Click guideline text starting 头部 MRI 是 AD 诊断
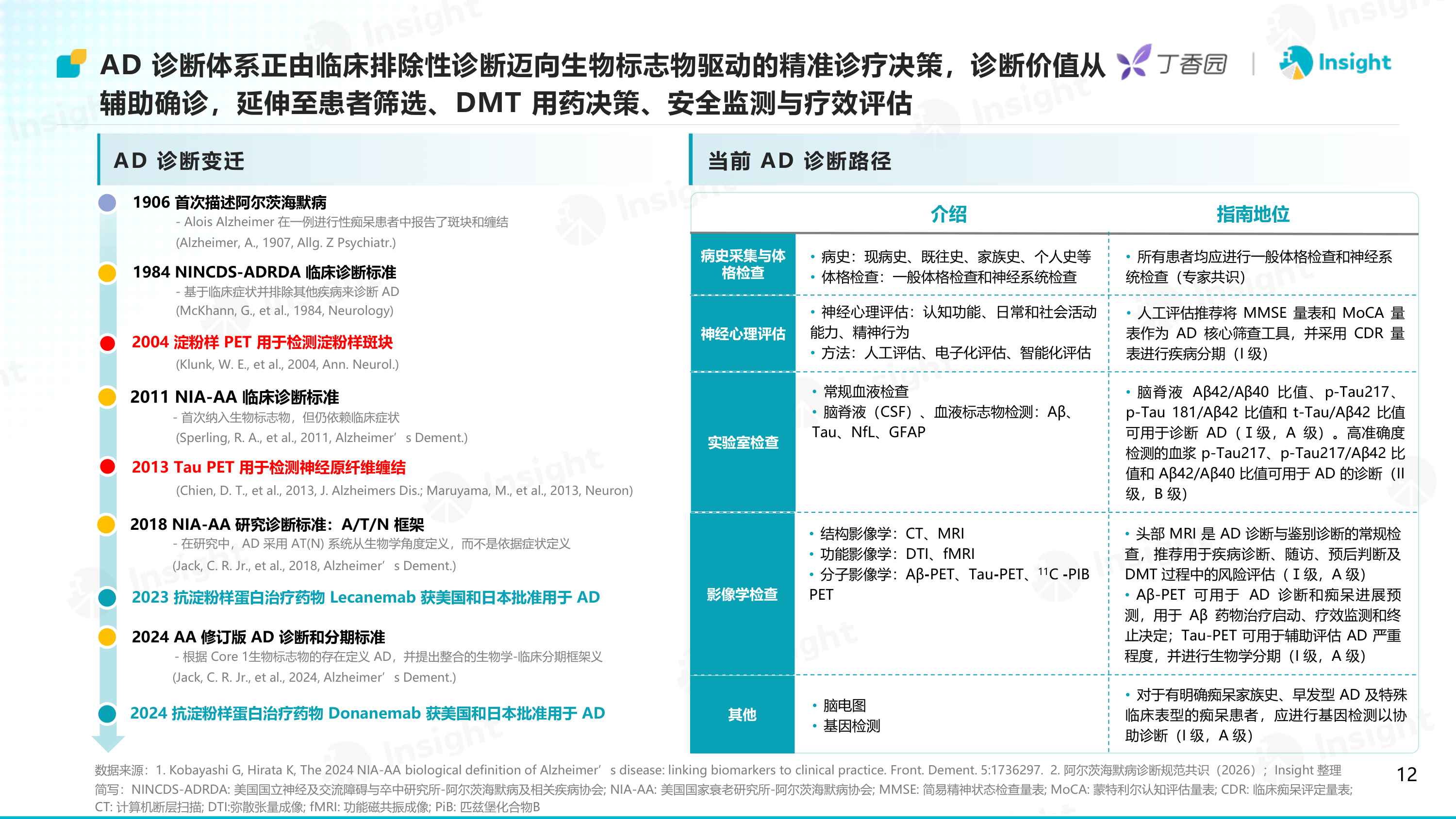1456x819 pixels. pos(1263,553)
